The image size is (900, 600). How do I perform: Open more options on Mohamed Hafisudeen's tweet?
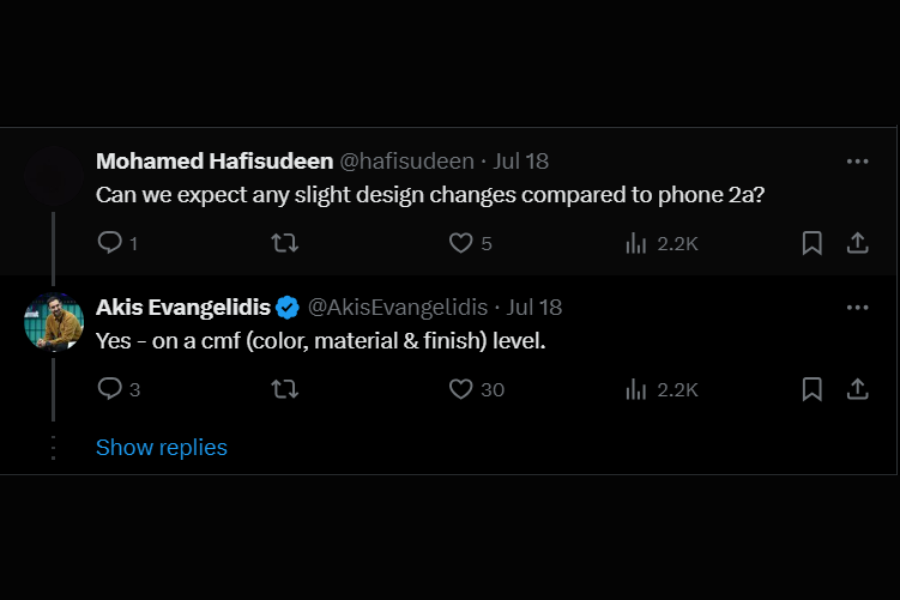tap(857, 161)
